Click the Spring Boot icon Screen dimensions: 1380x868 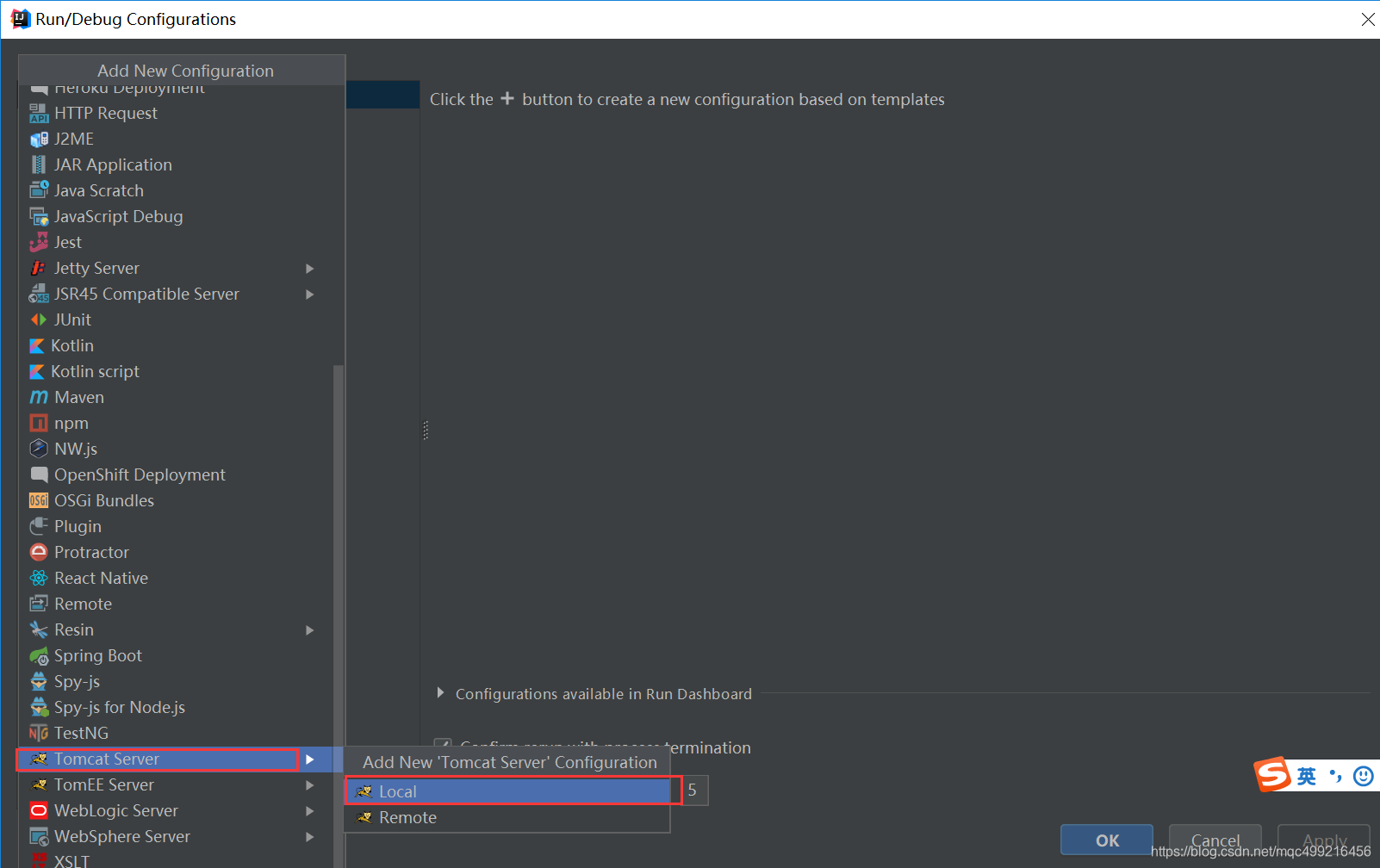pos(39,655)
